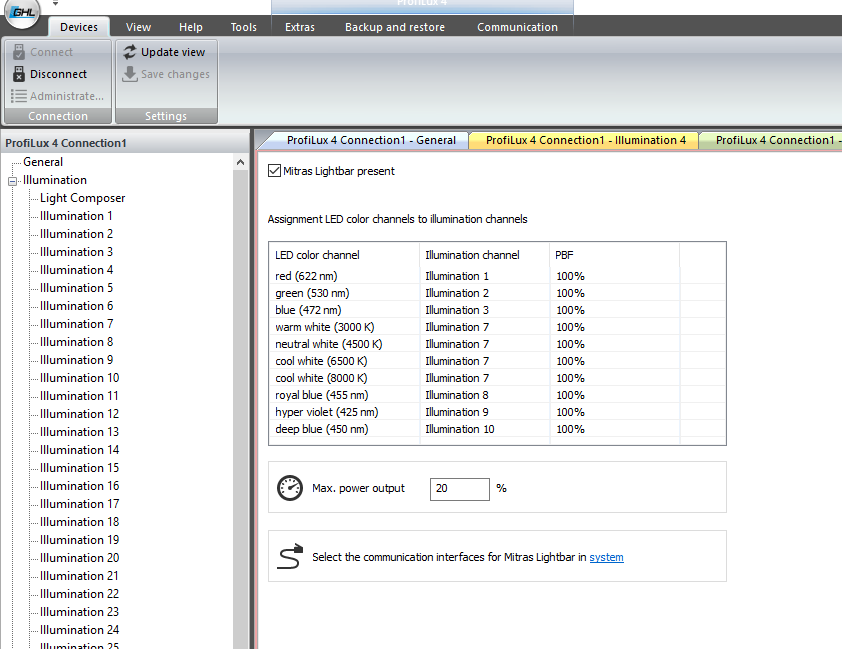Screen dimensions: 842x649
Task: Select the green (530 nm) row
Action: click(497, 293)
